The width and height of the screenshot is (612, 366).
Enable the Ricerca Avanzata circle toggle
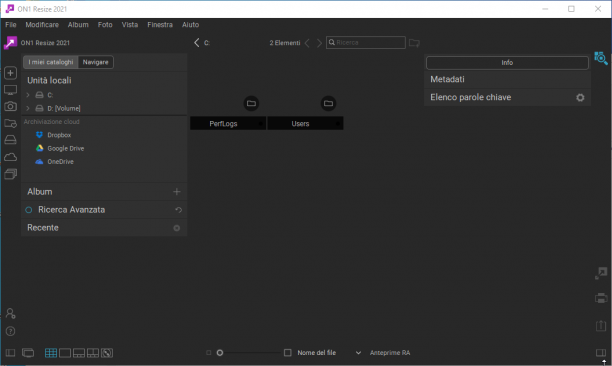28,210
